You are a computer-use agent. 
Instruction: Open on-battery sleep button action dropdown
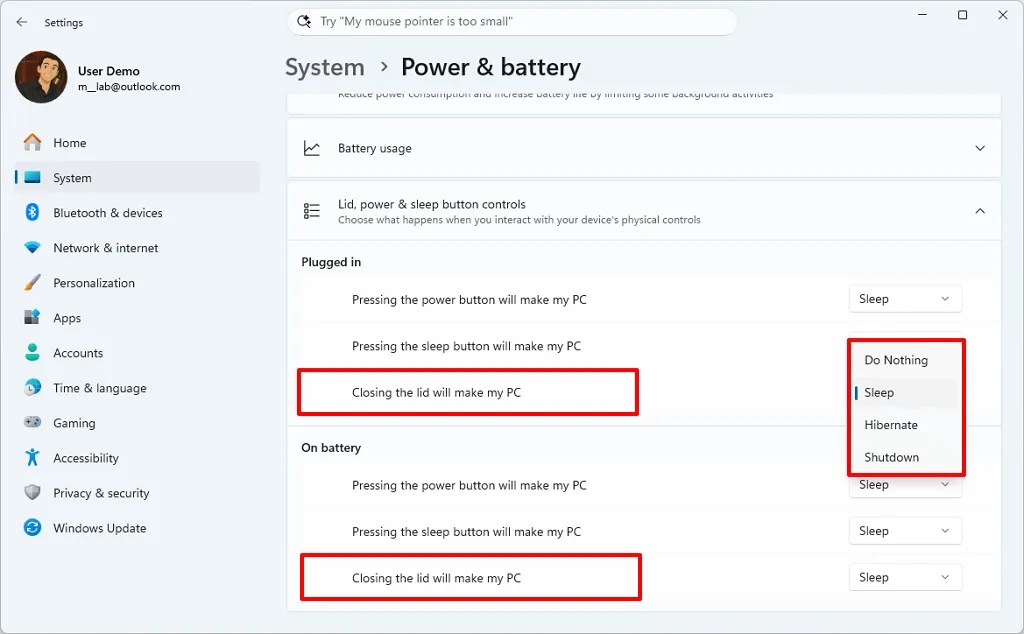[x=905, y=531]
